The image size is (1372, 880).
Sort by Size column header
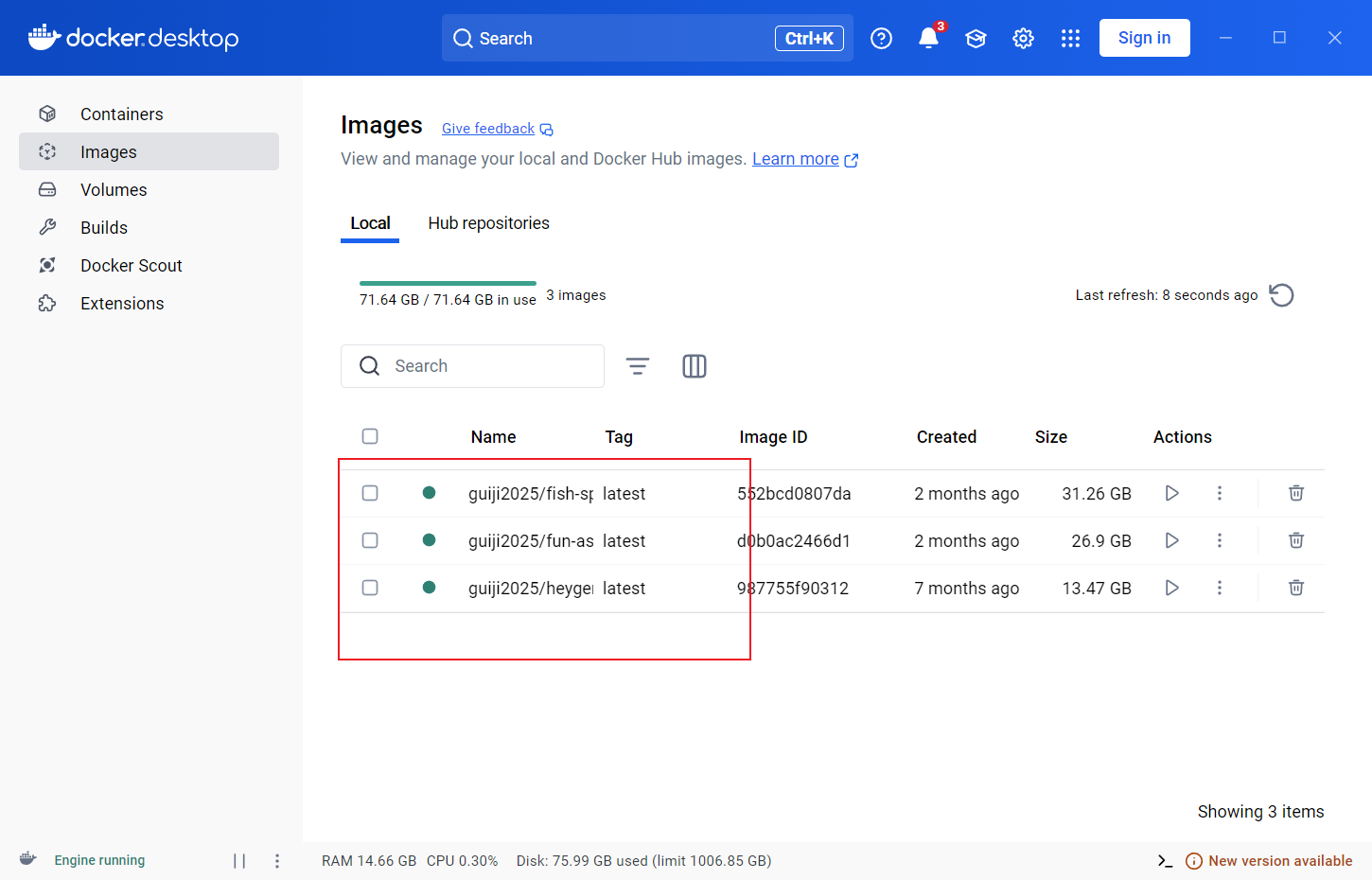click(1050, 437)
